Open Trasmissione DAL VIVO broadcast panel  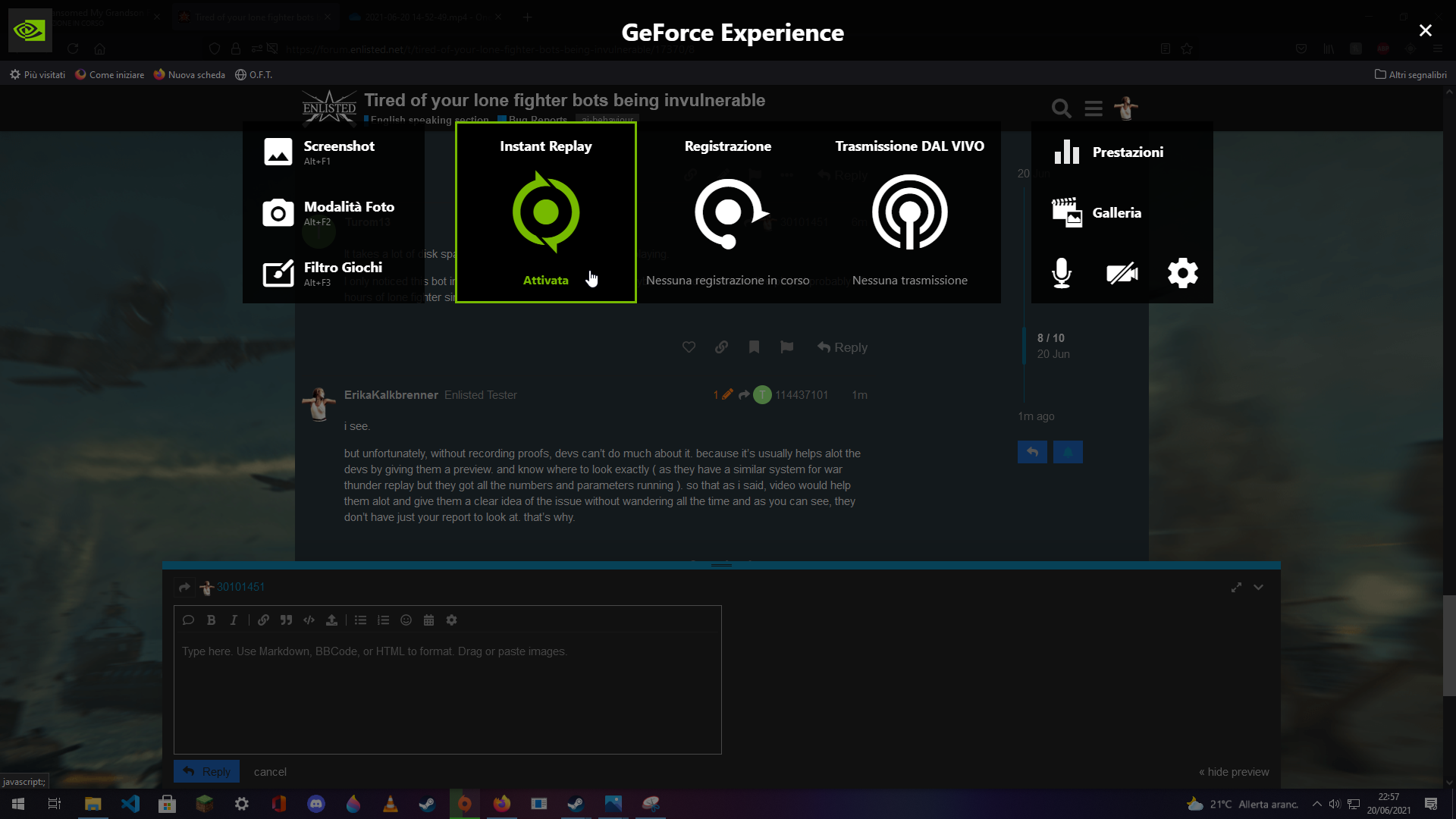click(x=909, y=212)
